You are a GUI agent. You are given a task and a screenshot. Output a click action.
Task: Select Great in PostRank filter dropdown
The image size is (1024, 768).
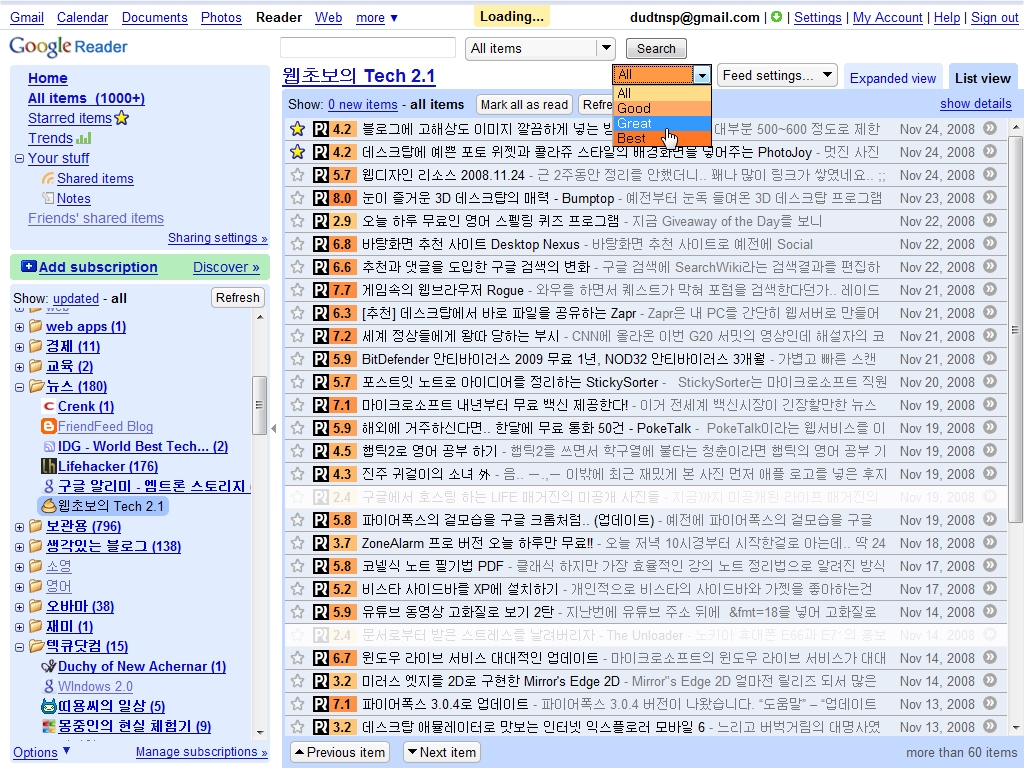[662, 123]
